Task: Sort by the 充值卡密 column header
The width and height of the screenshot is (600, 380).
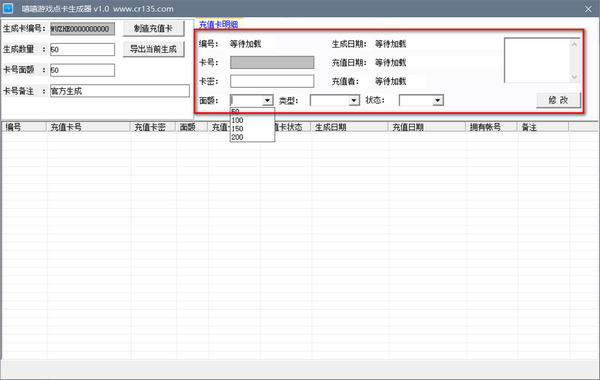Action: tap(153, 127)
